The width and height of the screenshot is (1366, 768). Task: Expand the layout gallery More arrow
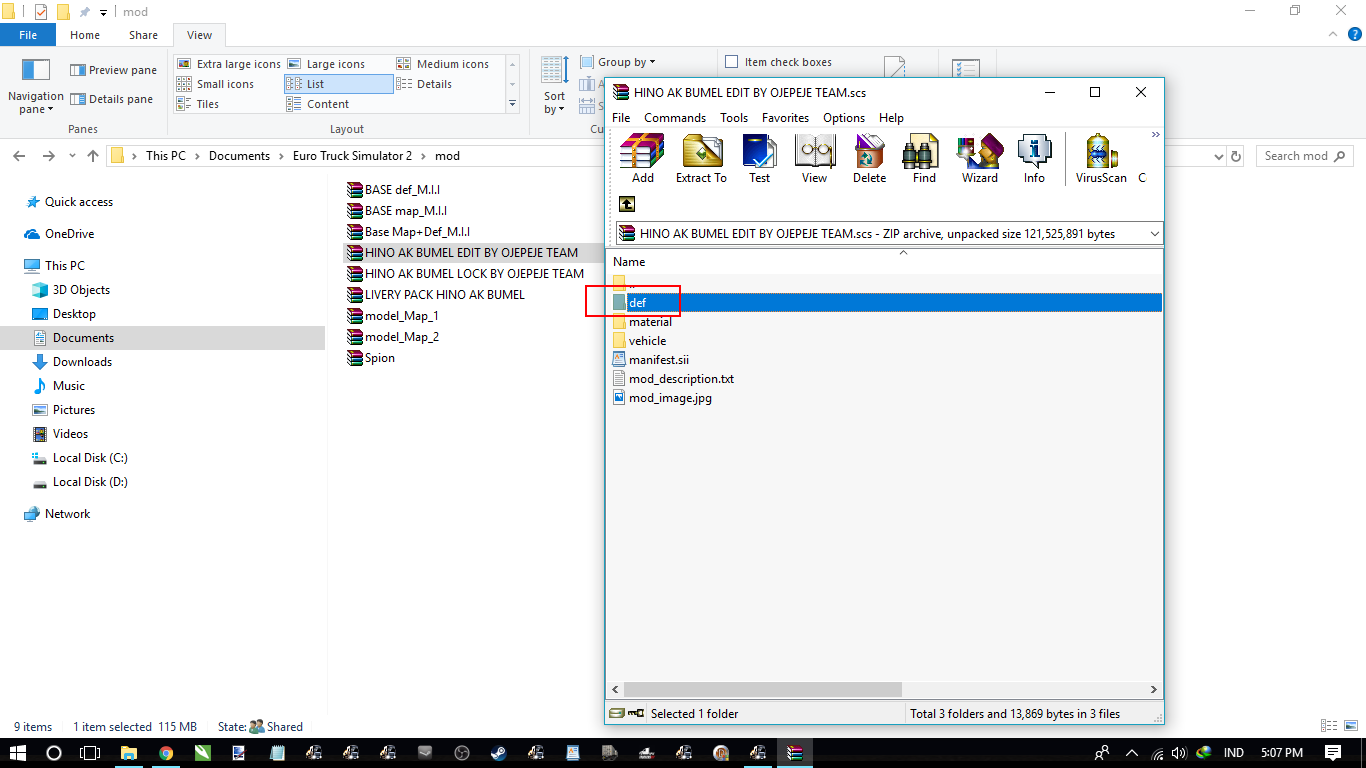click(x=512, y=103)
